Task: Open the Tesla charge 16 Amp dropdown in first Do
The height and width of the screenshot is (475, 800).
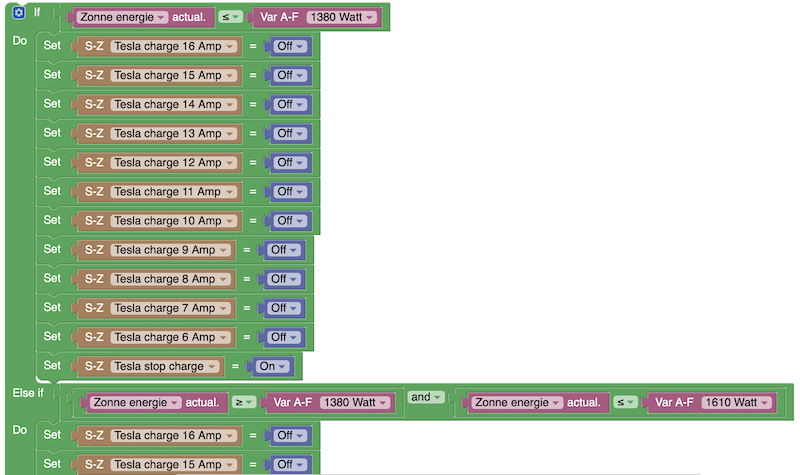Action: coord(173,46)
